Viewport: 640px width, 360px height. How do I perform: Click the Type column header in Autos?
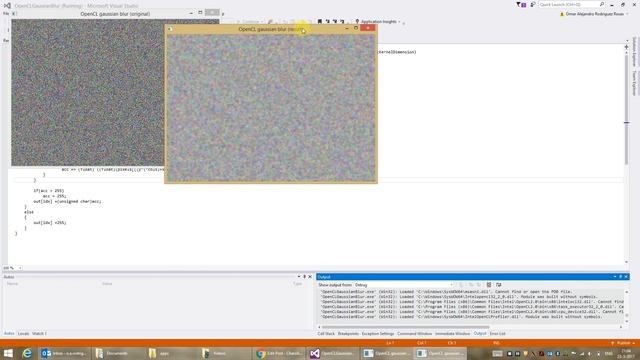[297, 284]
